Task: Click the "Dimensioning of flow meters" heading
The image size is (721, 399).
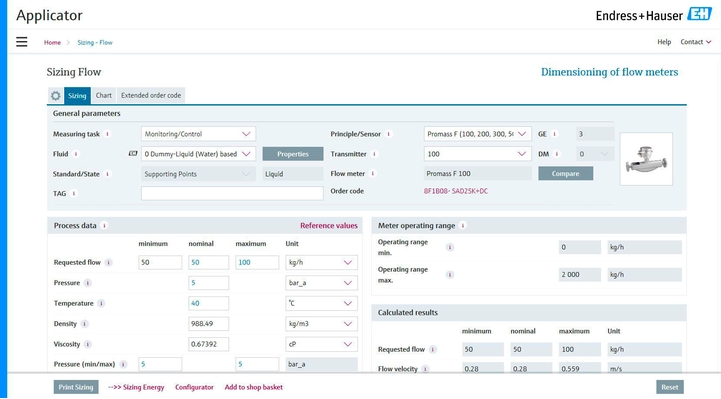Action: click(609, 72)
